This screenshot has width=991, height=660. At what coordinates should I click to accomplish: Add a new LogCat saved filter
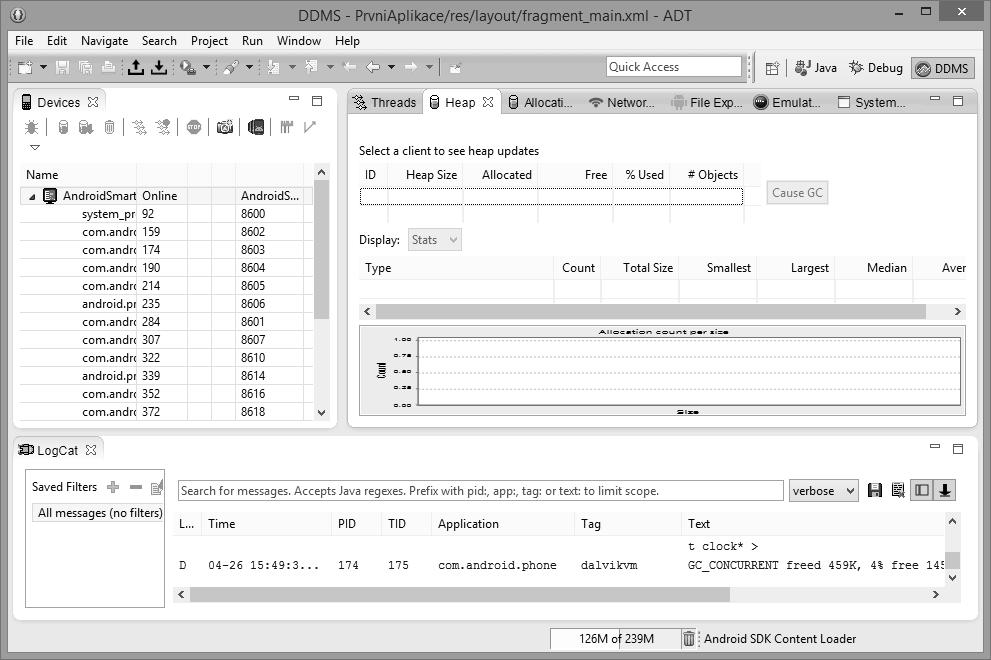(x=113, y=487)
